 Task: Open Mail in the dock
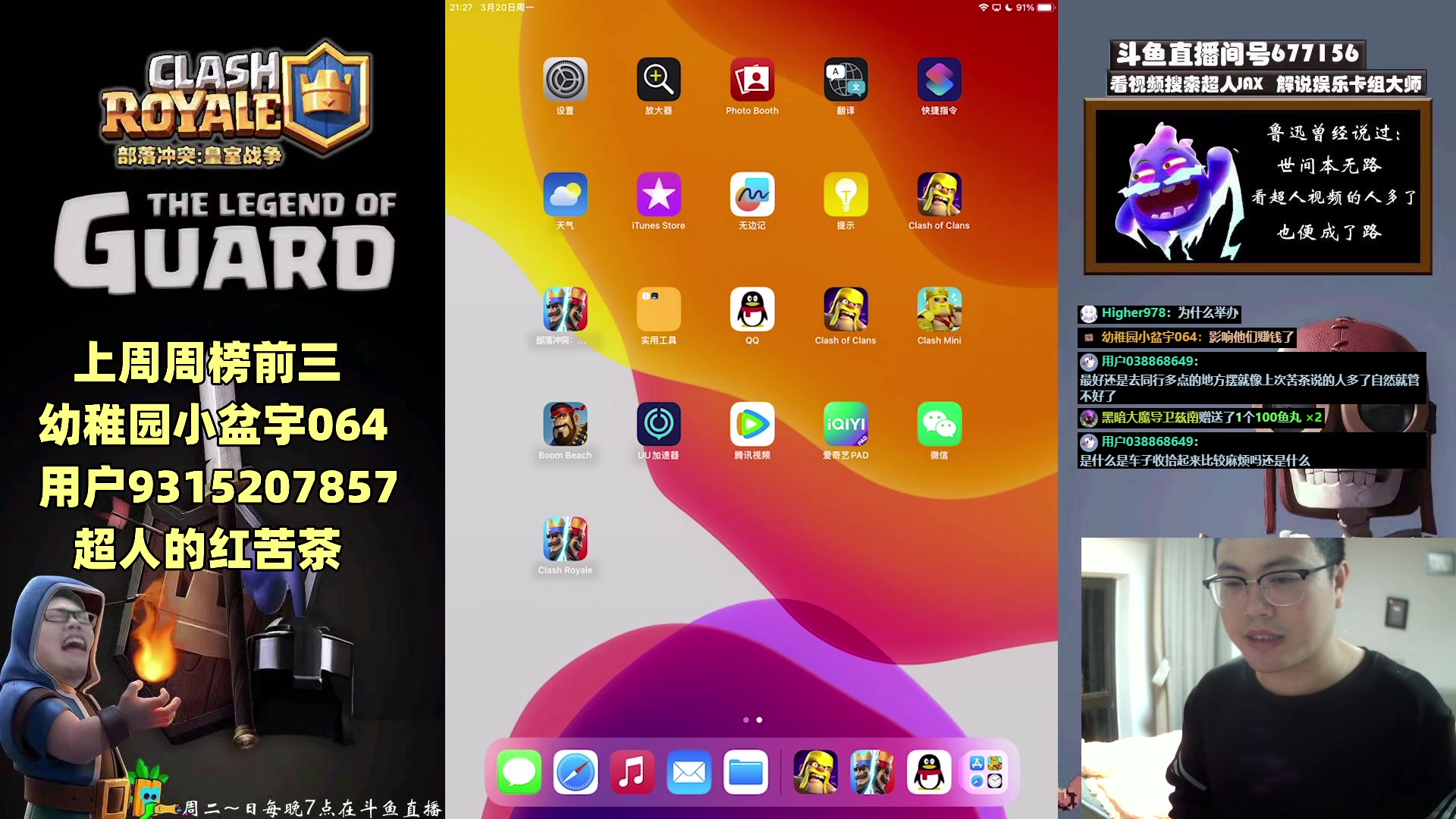(689, 772)
